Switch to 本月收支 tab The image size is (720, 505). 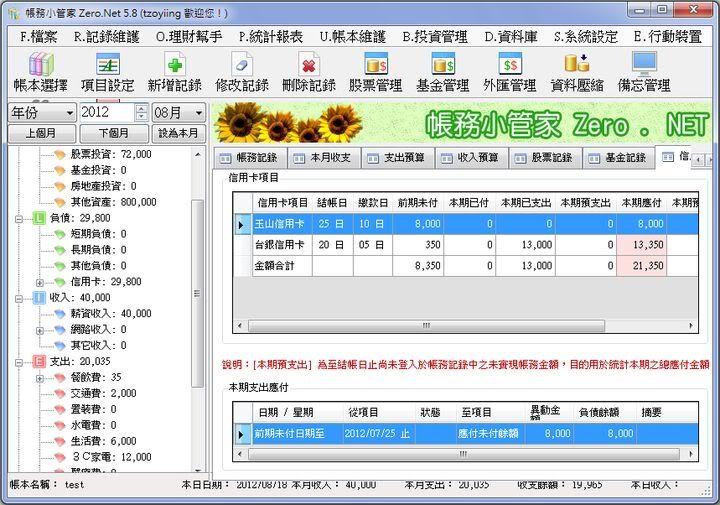(x=324, y=158)
